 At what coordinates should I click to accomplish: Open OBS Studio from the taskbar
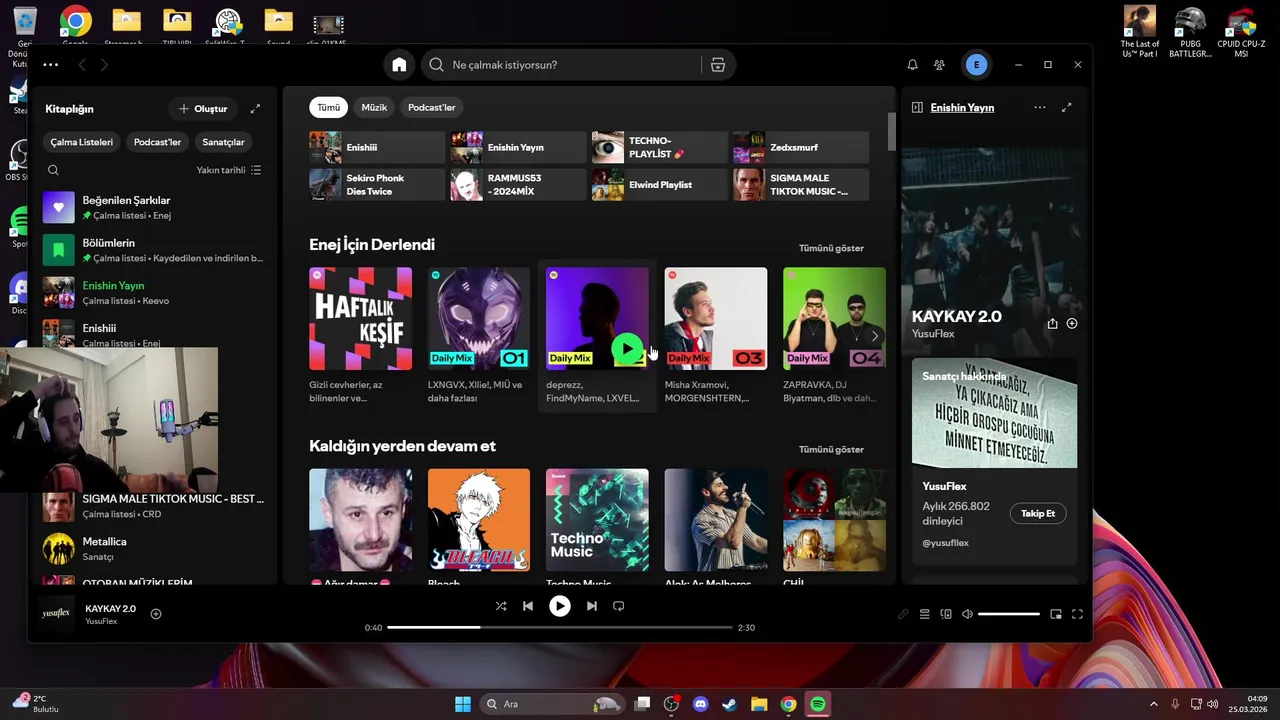(672, 704)
